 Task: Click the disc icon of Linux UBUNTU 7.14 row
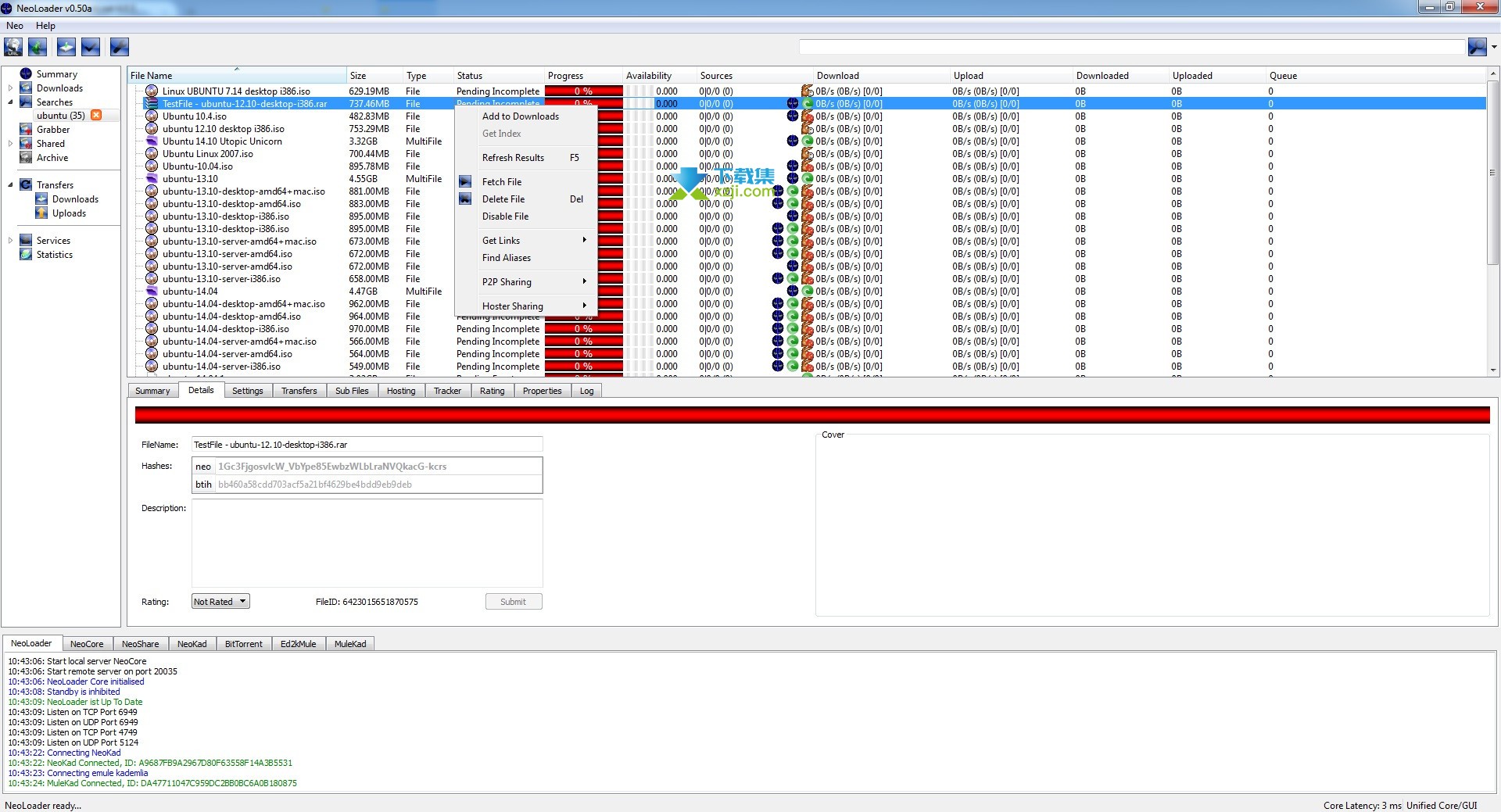click(x=152, y=91)
